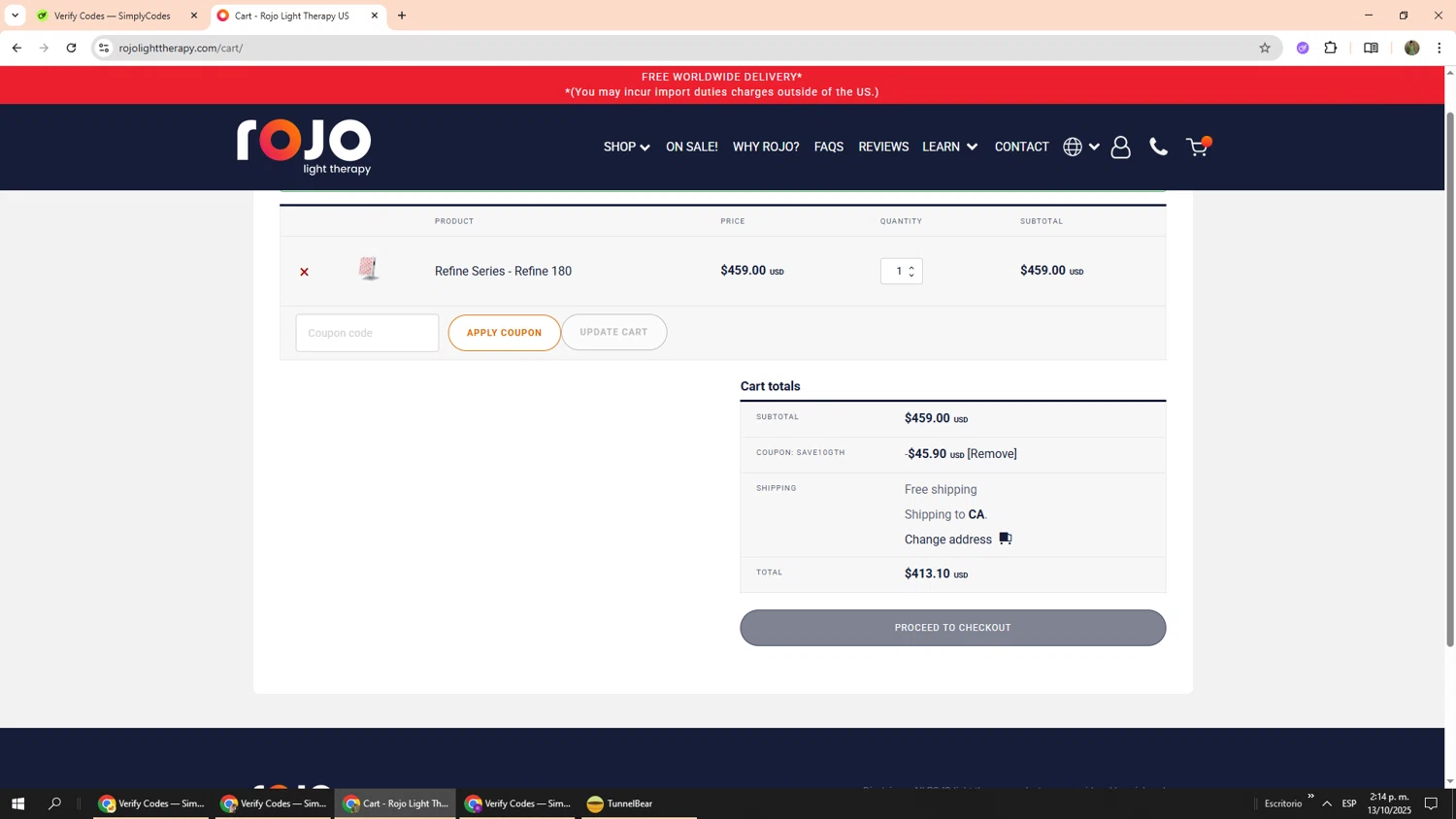
Task: Remove the SAVE10GTH coupon
Action: pos(992,454)
